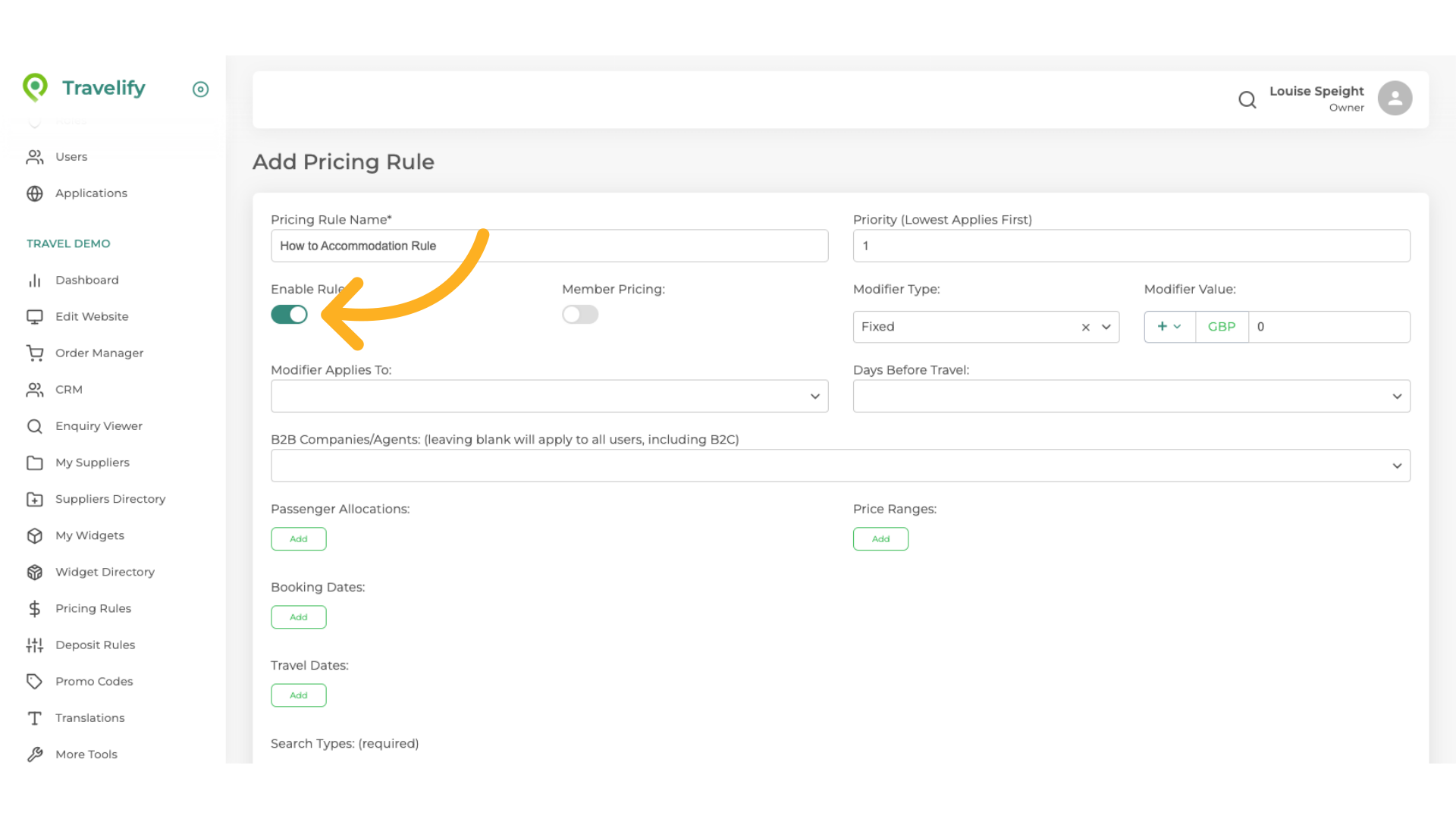The width and height of the screenshot is (1456, 819).
Task: Open the plus sign modifier dropdown
Action: coord(1169,327)
